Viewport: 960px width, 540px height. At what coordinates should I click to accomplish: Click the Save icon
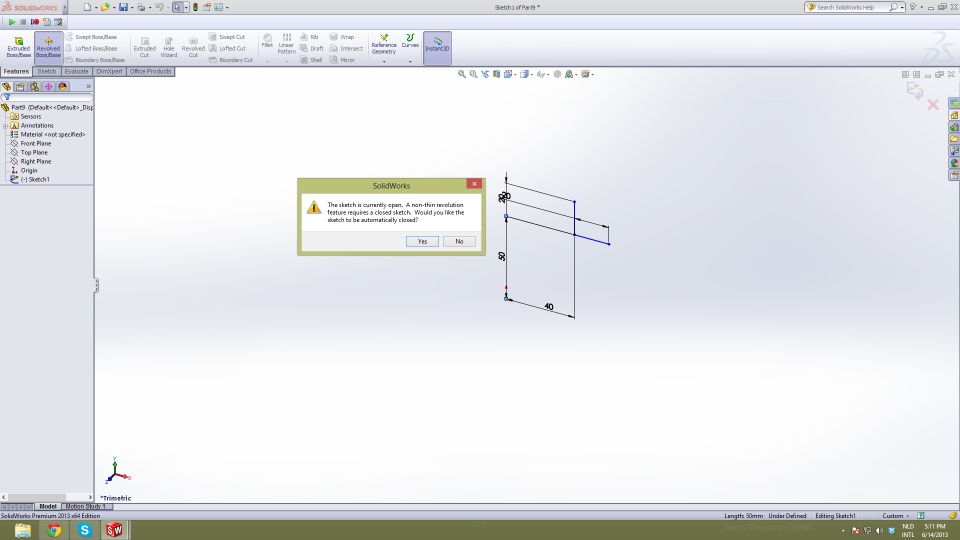tap(123, 7)
